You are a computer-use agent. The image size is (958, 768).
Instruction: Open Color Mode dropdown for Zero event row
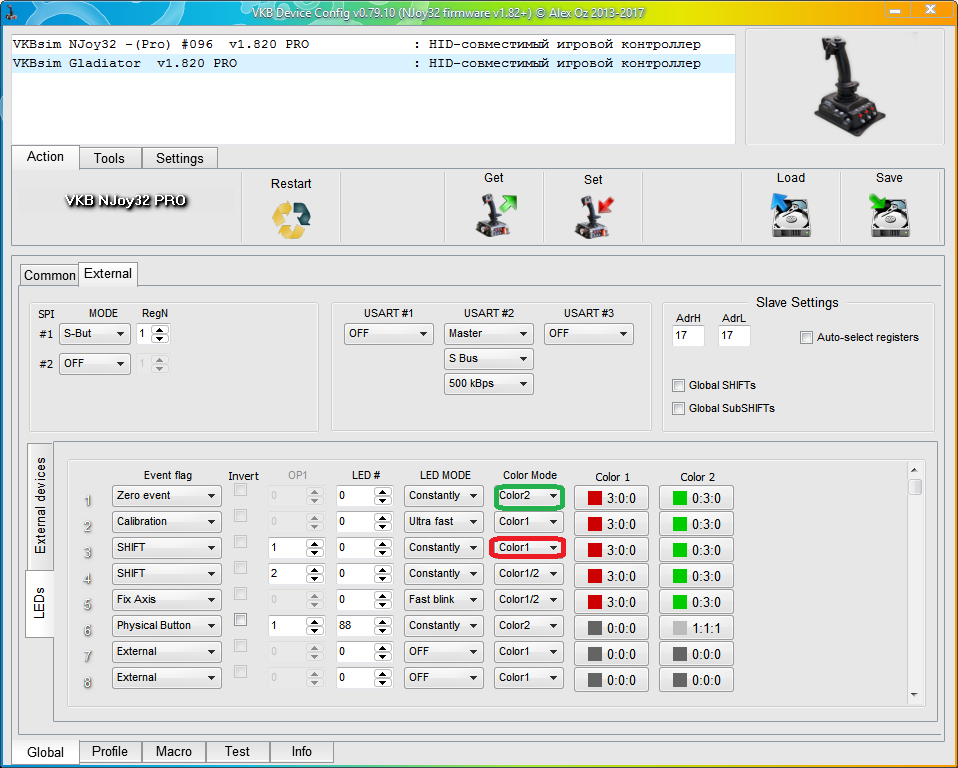[528, 496]
